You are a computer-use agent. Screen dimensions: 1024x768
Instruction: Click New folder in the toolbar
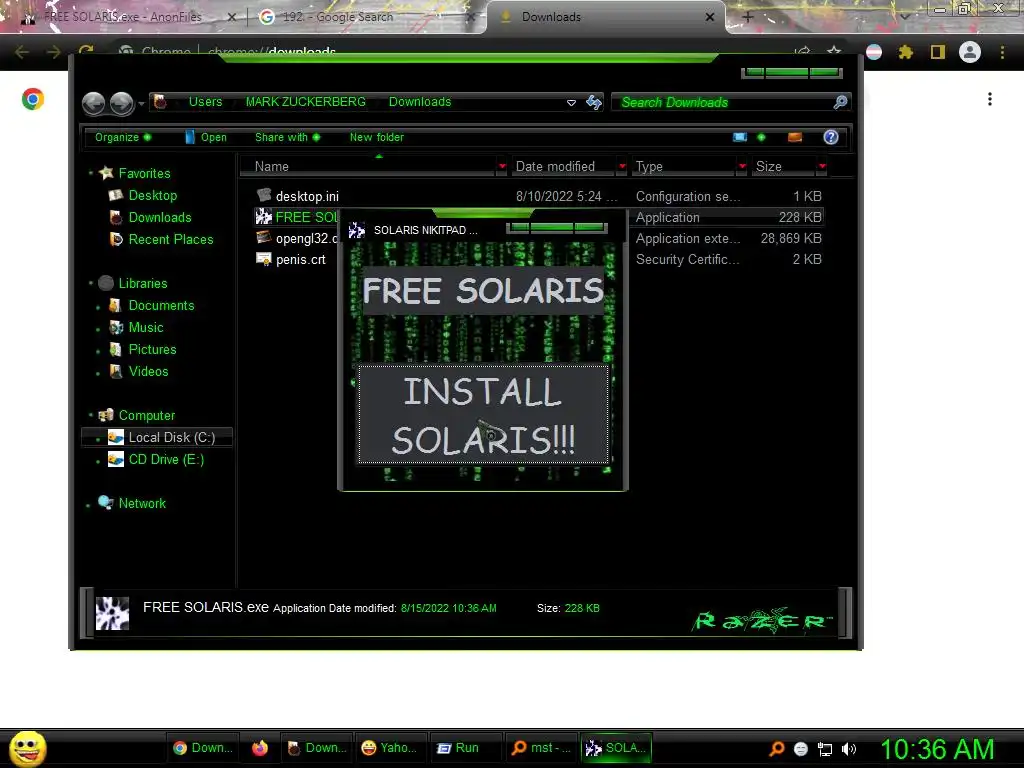(x=376, y=137)
